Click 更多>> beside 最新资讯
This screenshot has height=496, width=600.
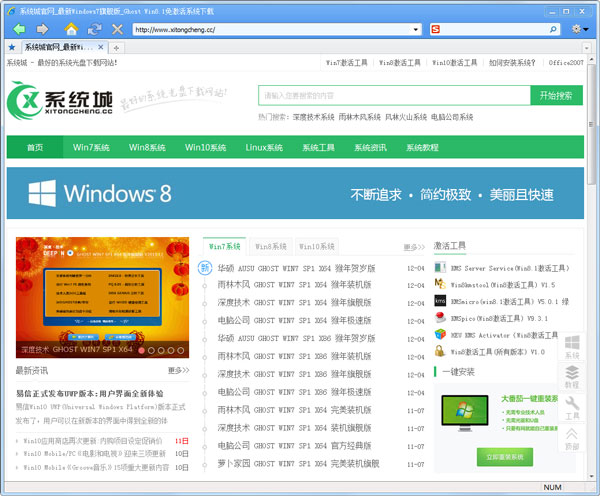point(178,370)
